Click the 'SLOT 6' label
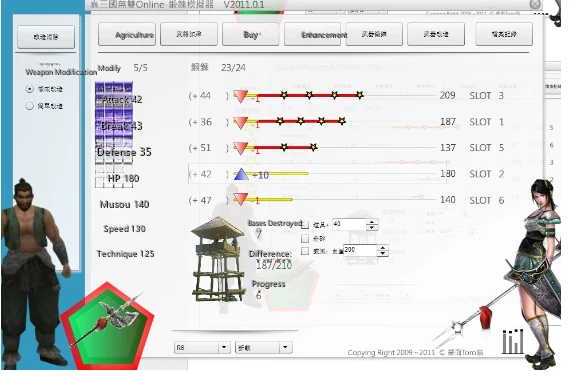576x376 pixels. [x=487, y=200]
